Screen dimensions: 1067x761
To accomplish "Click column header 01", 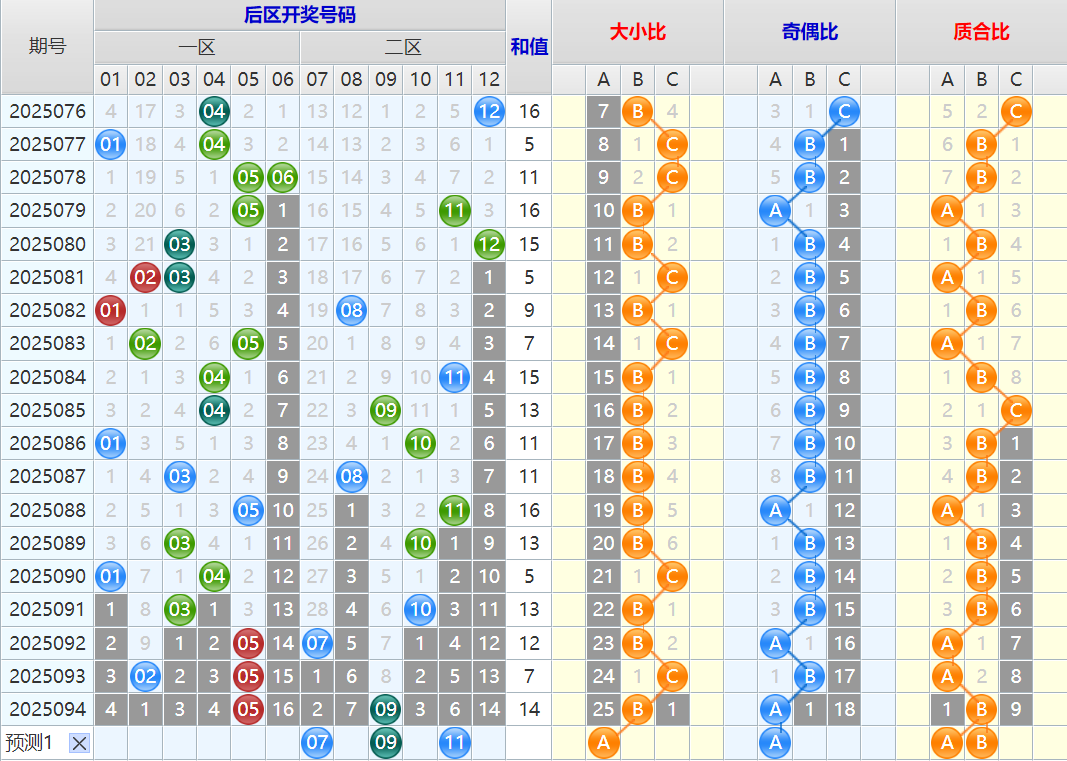I will [x=110, y=80].
